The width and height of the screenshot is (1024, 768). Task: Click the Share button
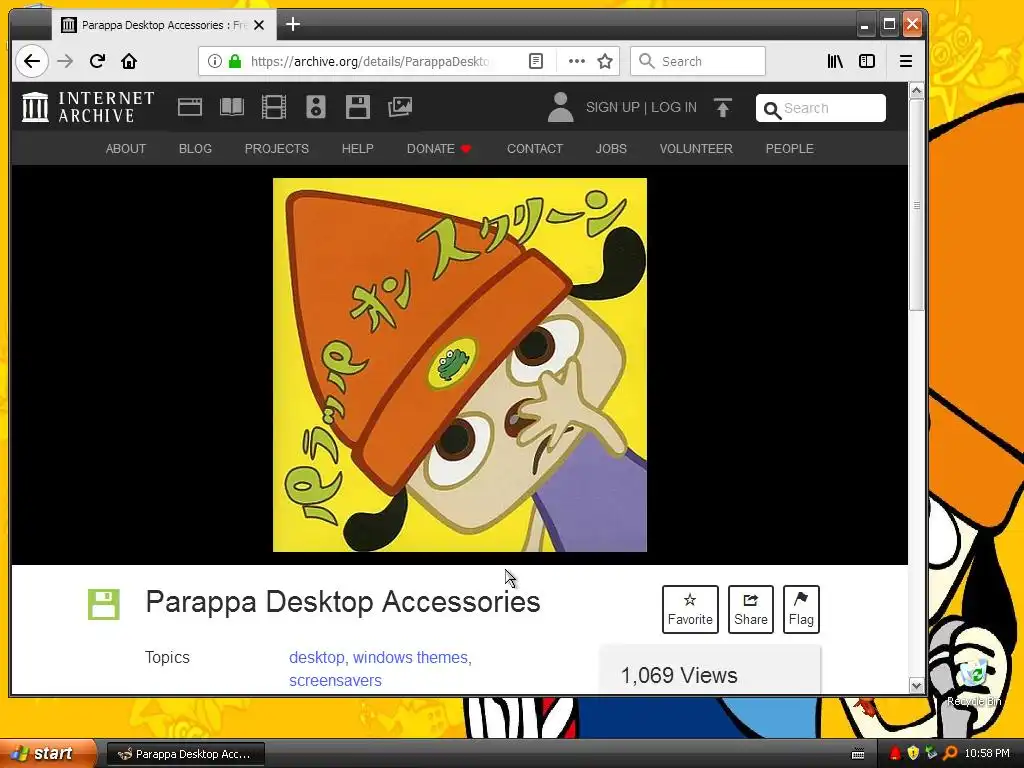[x=751, y=609]
